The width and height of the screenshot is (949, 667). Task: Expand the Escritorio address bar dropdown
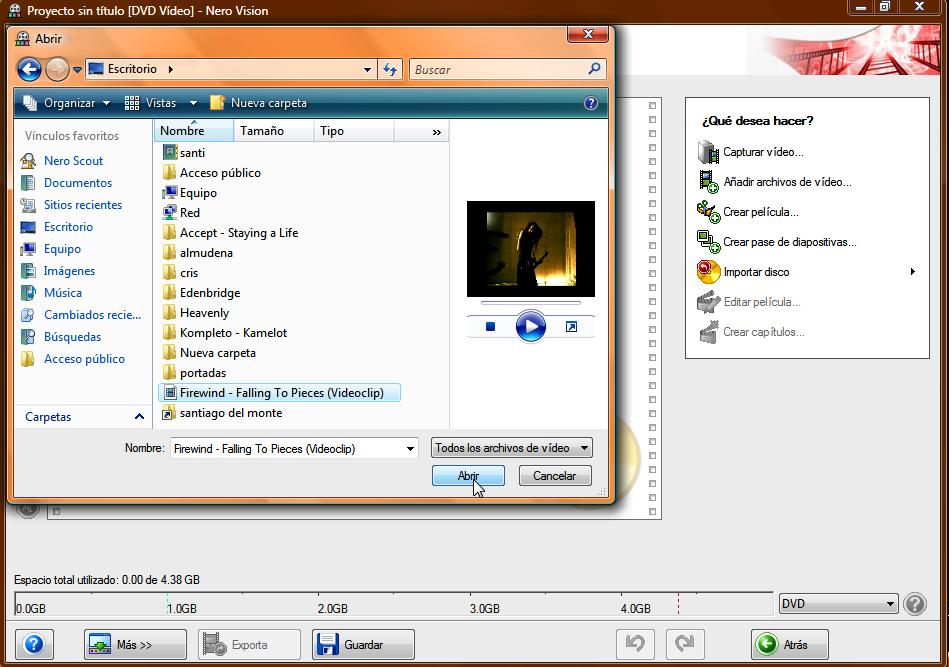[x=367, y=70]
